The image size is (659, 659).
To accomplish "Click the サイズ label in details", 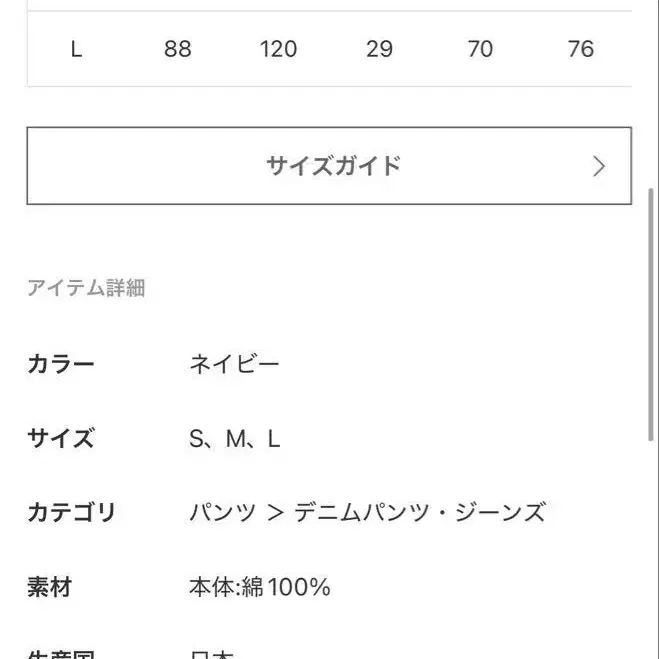I will click(x=60, y=438).
